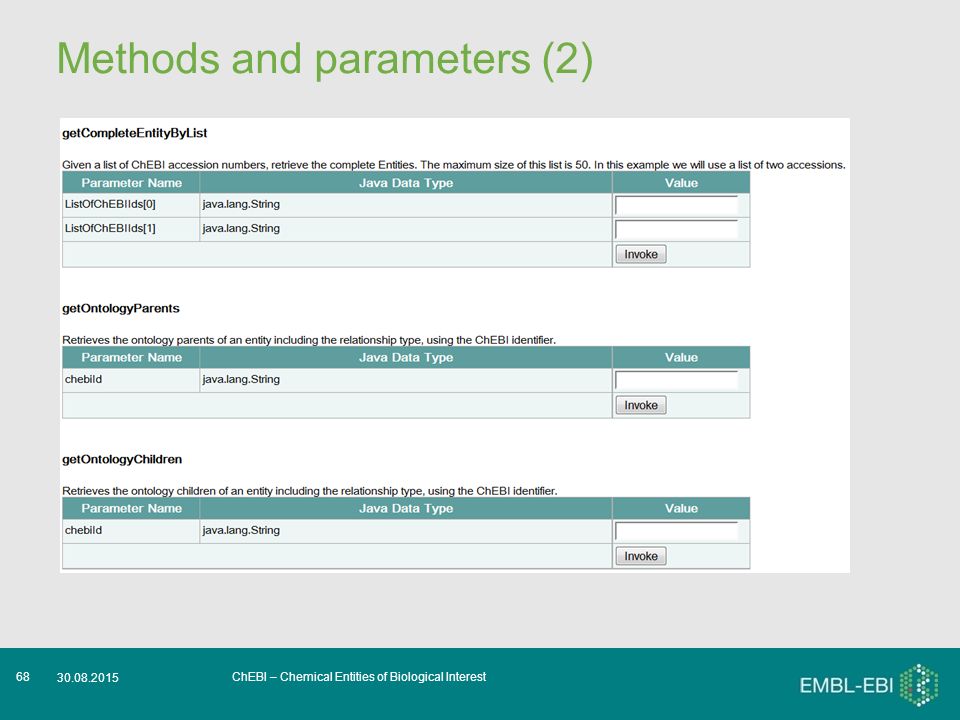This screenshot has height=720, width=960.
Task: Click Value header in getCompleteEntityByList table
Action: pos(681,182)
